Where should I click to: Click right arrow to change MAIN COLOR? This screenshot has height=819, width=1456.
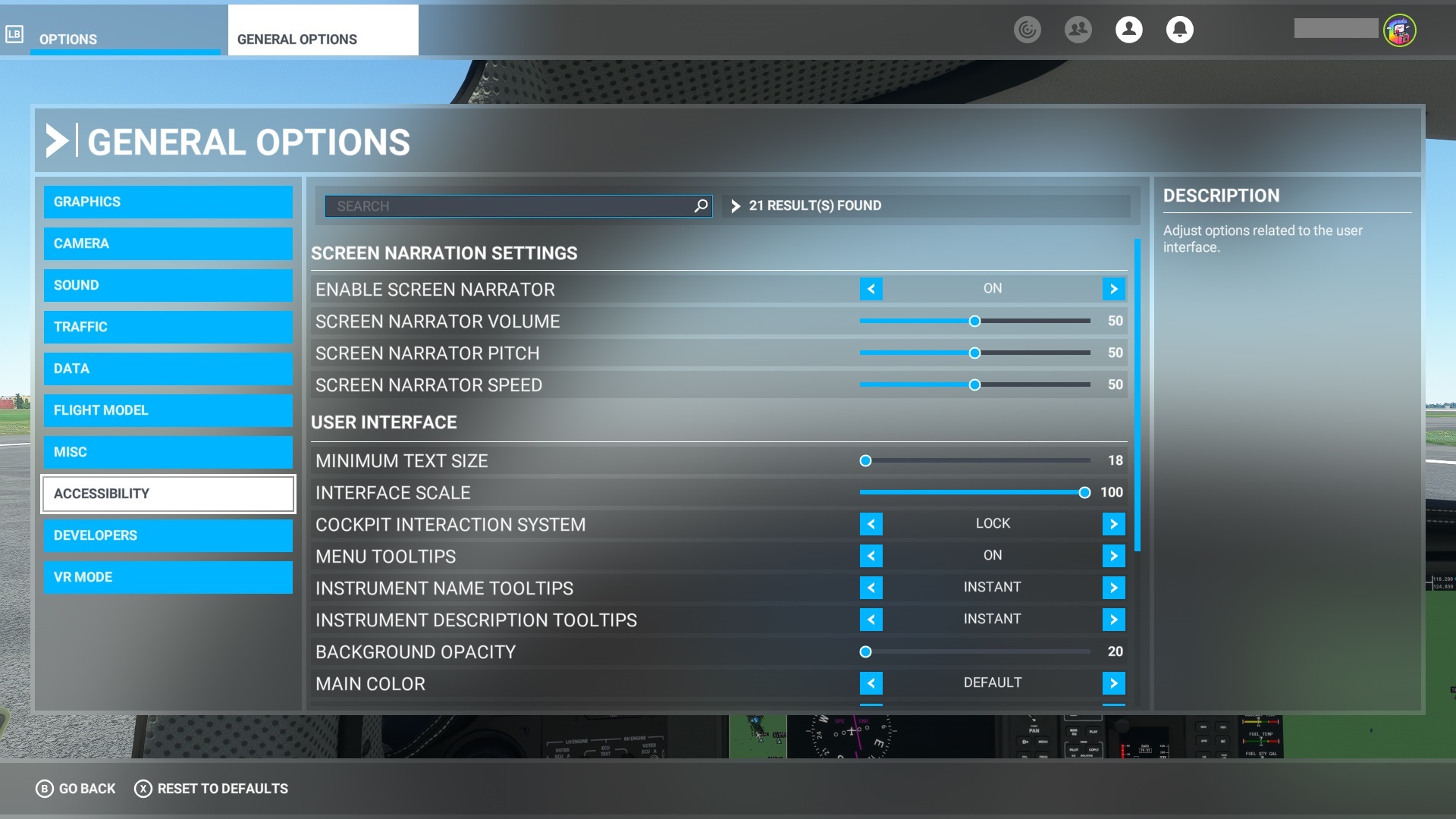click(x=1113, y=683)
